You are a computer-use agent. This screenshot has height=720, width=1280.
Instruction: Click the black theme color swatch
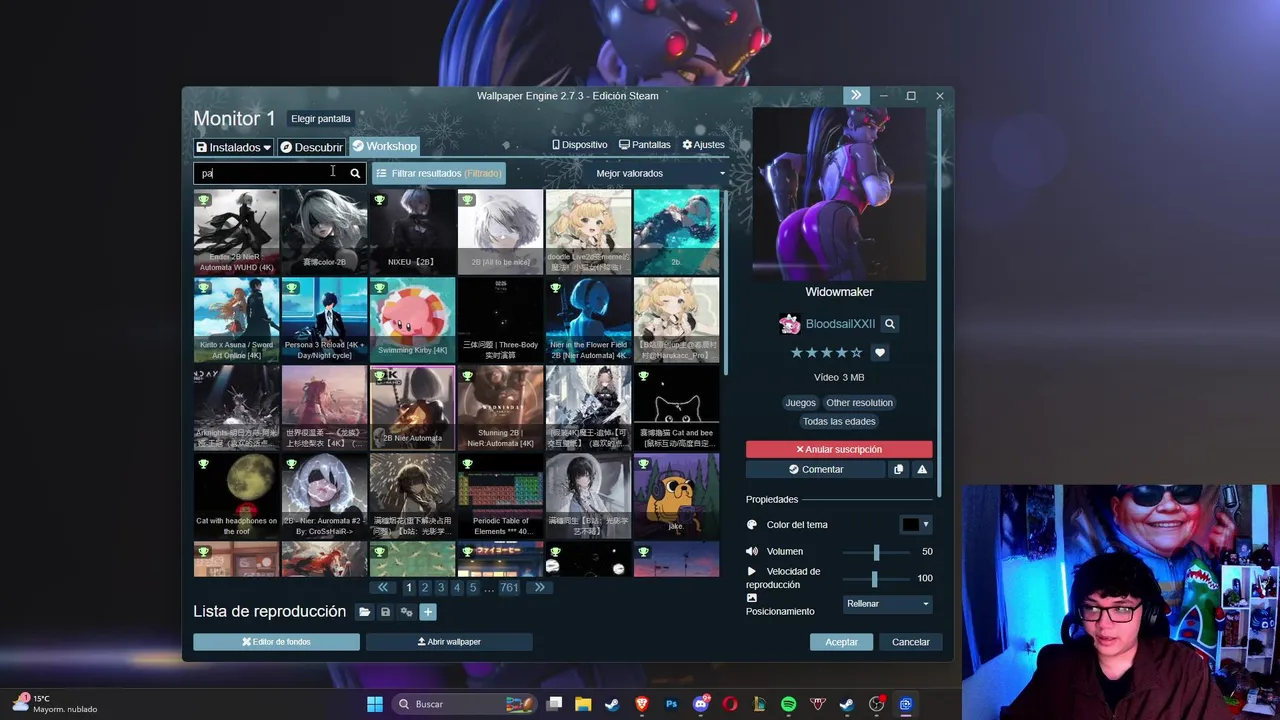click(x=910, y=524)
